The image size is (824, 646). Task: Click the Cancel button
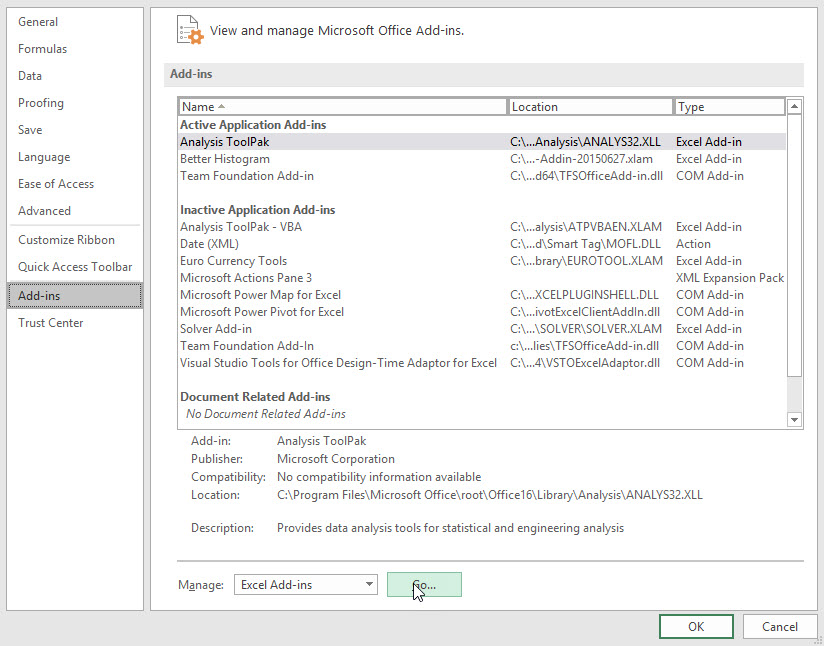pyautogui.click(x=780, y=627)
